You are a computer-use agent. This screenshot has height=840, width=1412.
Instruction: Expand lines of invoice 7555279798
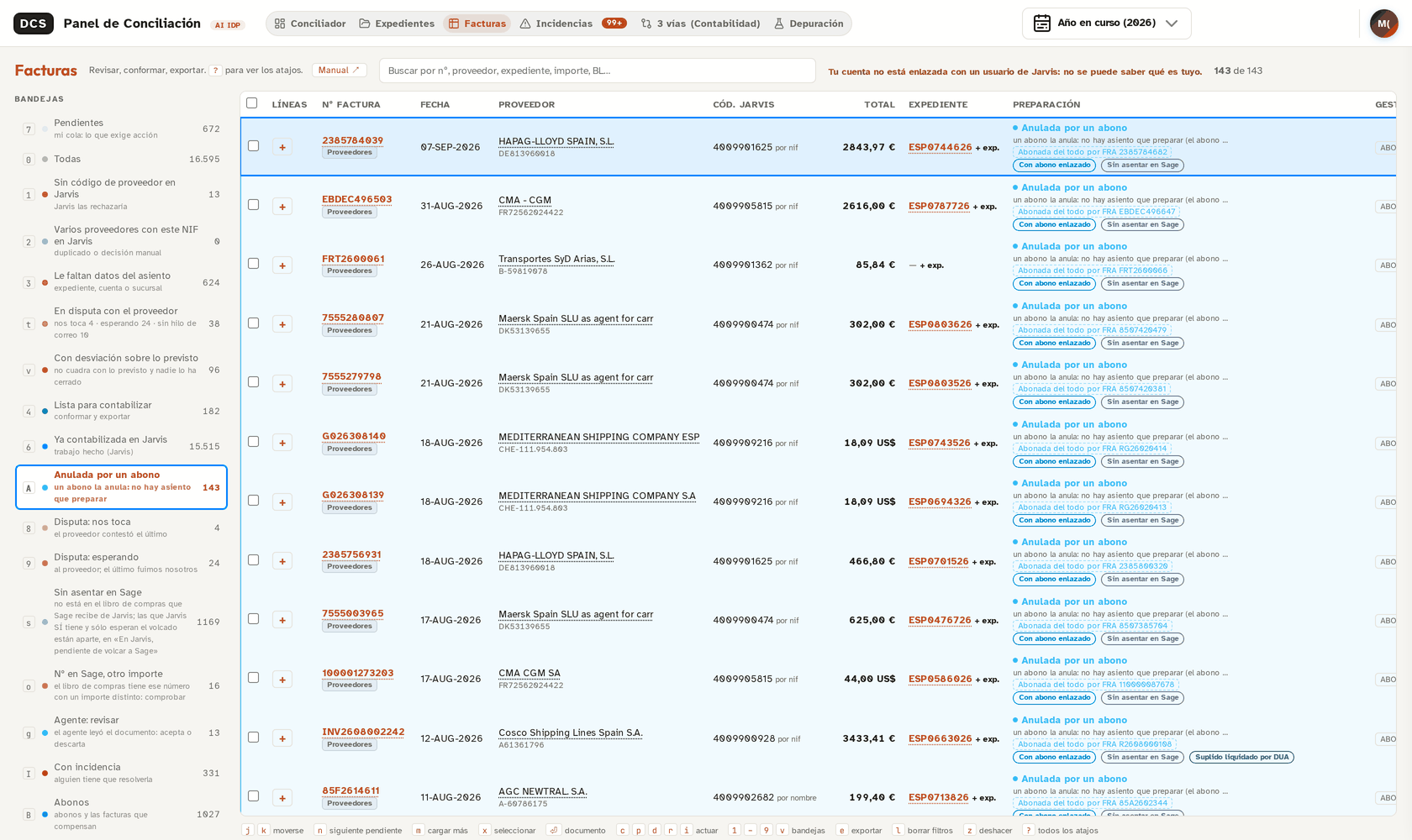pos(282,384)
